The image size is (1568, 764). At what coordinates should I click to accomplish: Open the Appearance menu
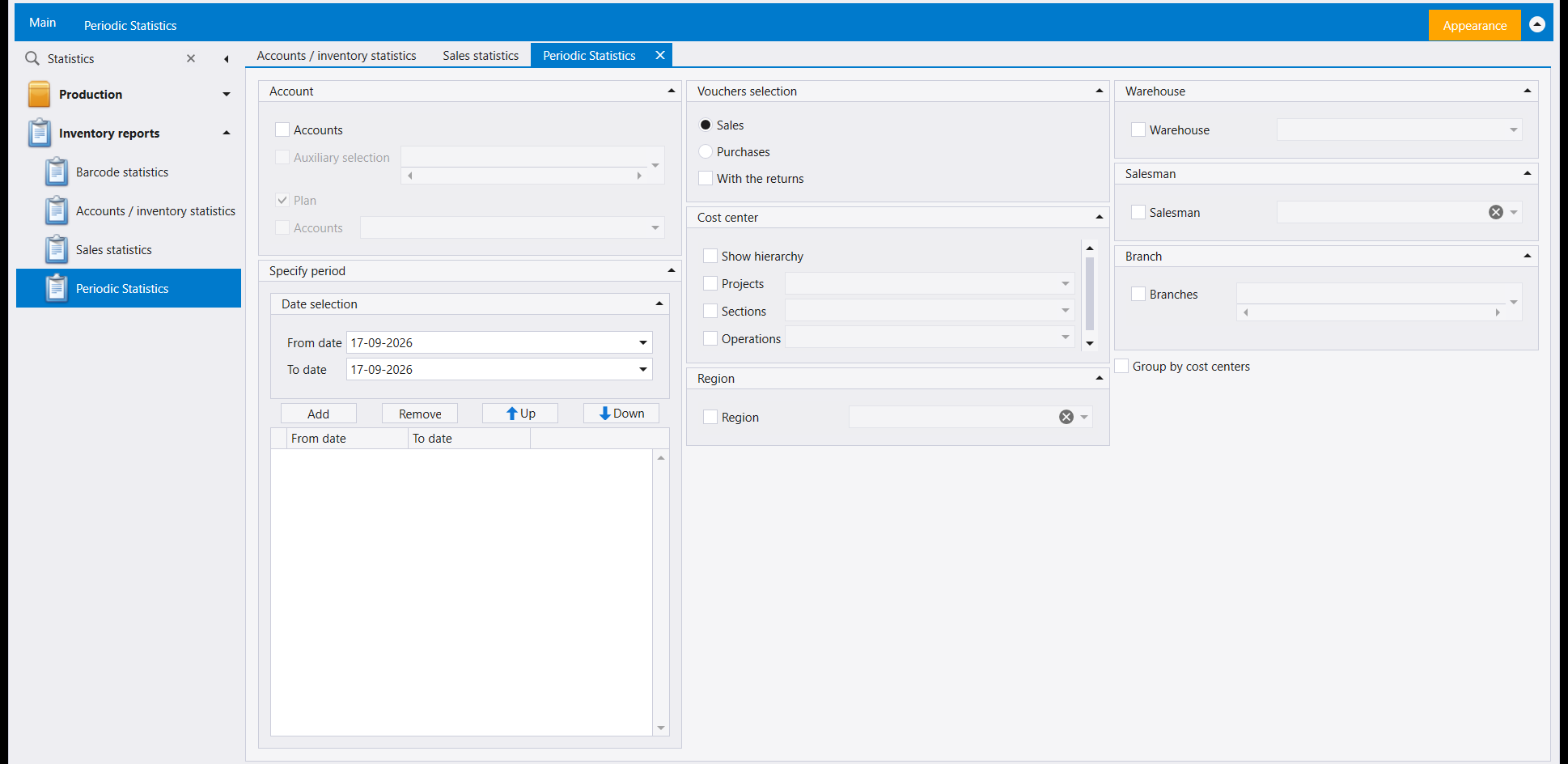[x=1474, y=25]
